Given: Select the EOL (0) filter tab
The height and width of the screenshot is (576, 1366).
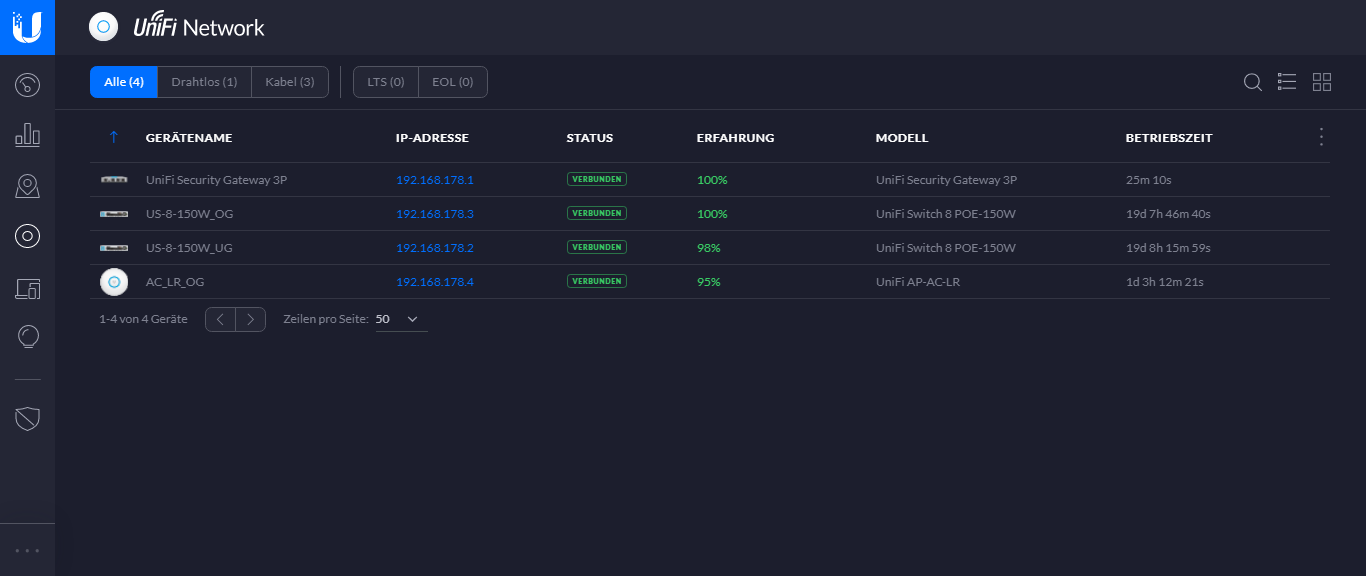Looking at the screenshot, I should (x=453, y=82).
